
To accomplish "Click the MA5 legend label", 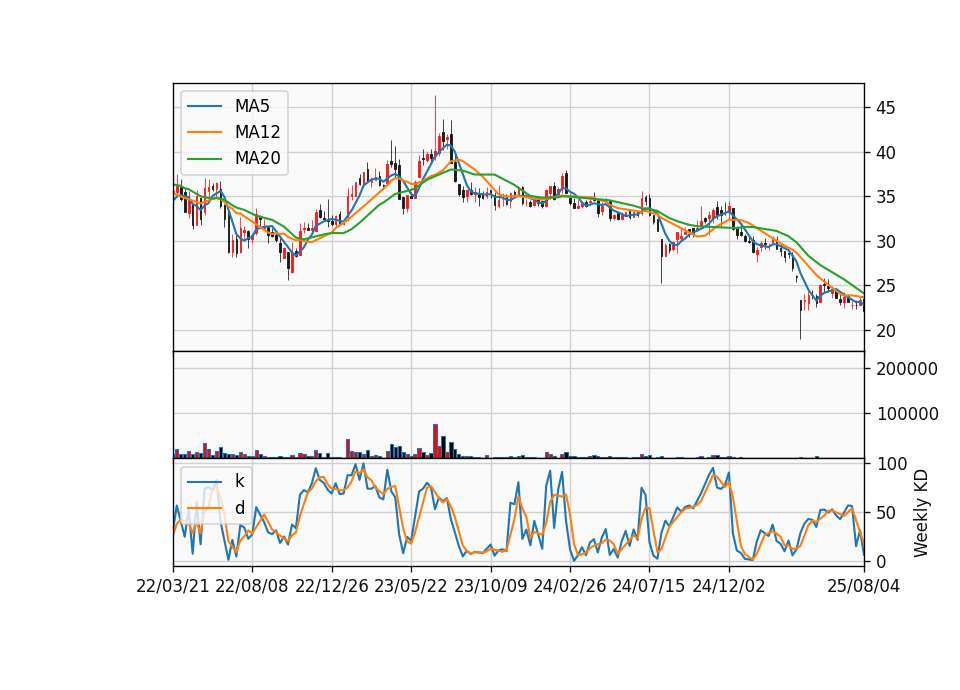I will pyautogui.click(x=252, y=106).
